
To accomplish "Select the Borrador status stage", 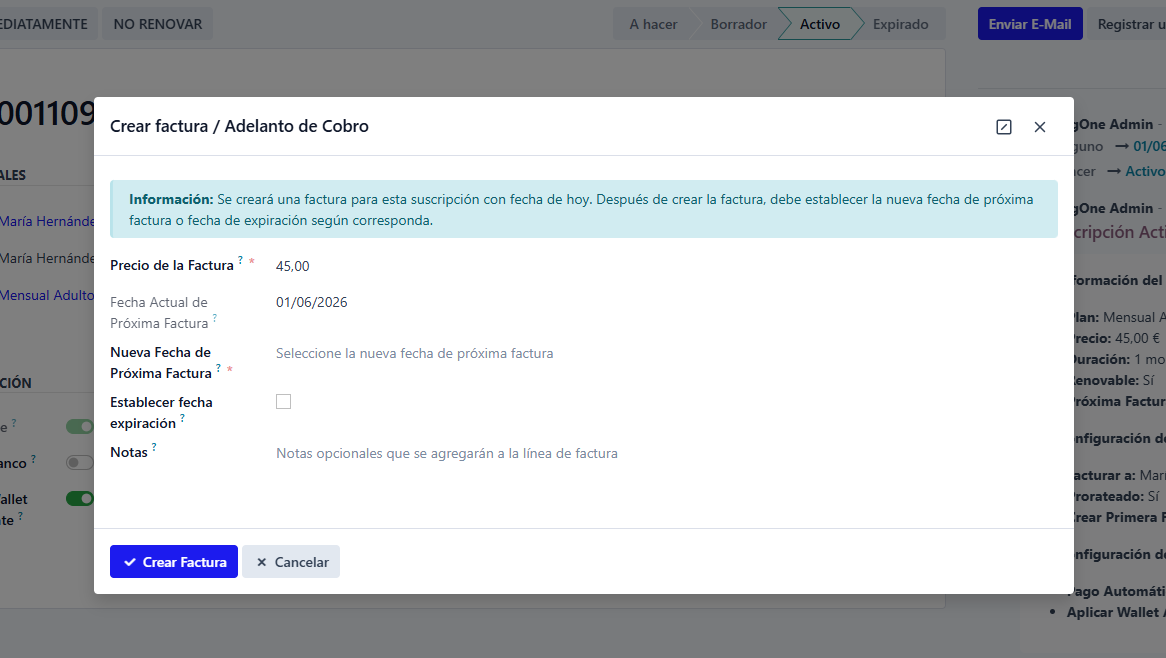I will (x=738, y=24).
